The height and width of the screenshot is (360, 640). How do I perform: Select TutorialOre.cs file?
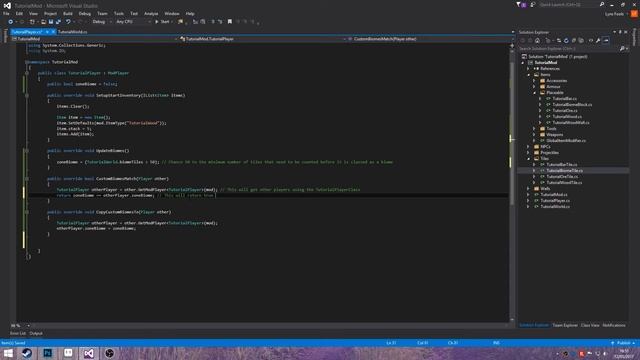pyautogui.click(x=565, y=111)
